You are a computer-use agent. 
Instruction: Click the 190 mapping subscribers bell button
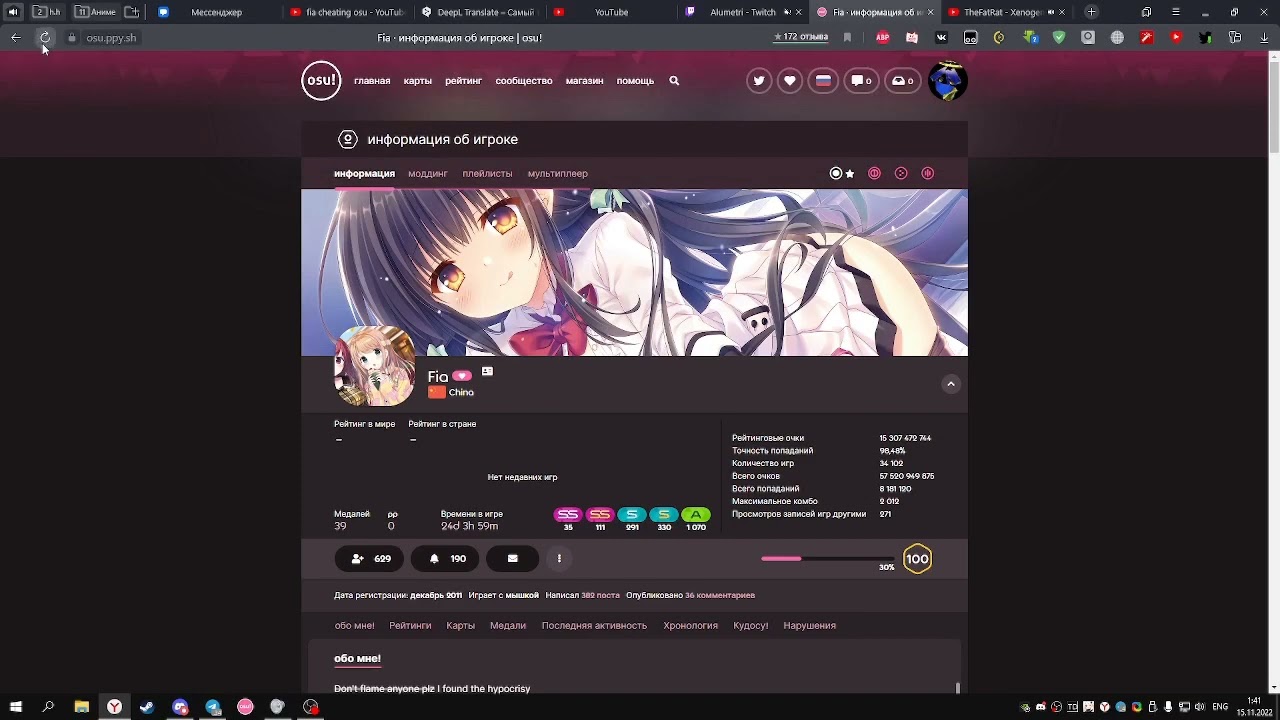point(445,559)
